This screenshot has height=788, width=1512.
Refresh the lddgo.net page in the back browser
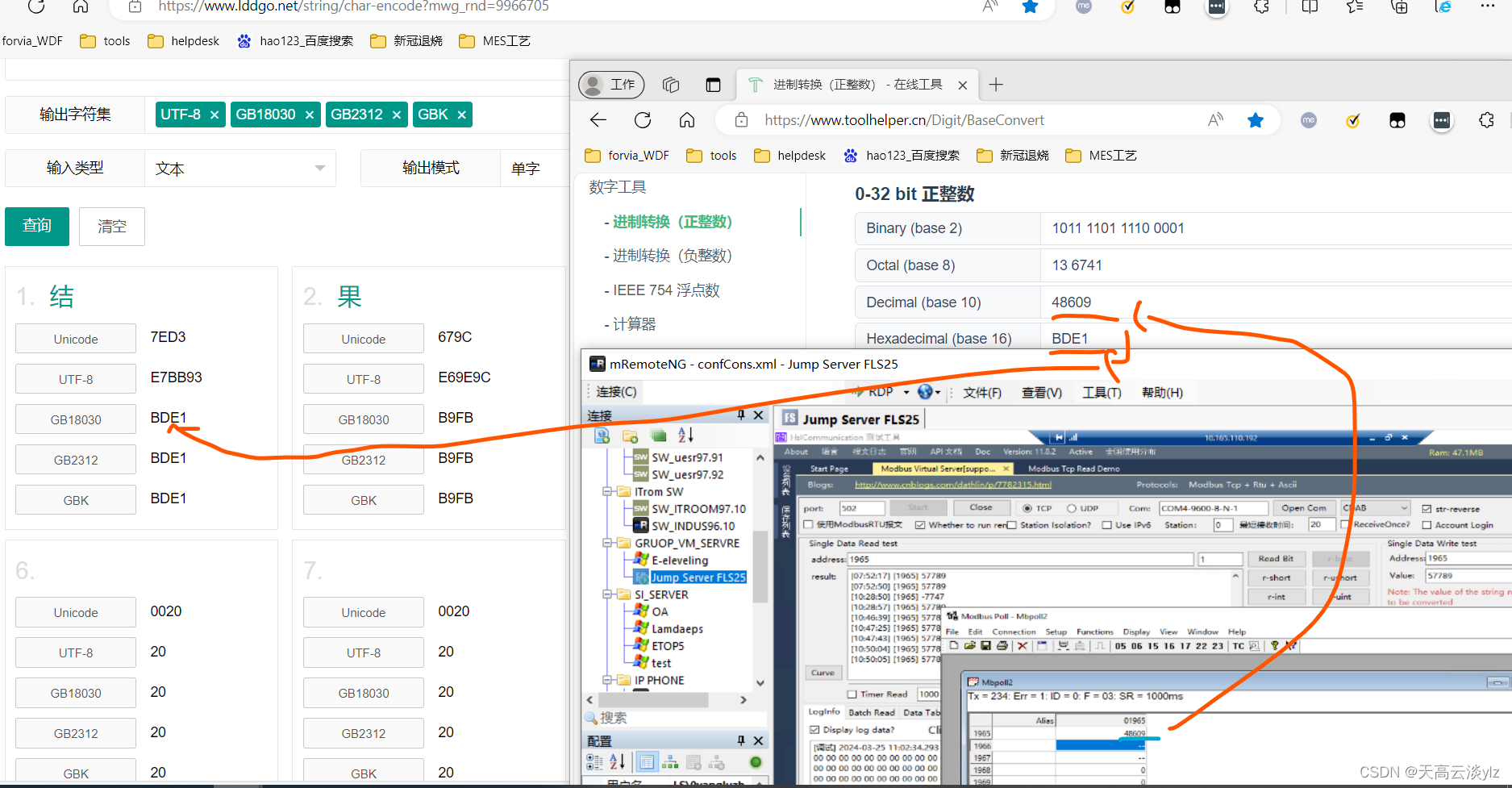tap(36, 7)
